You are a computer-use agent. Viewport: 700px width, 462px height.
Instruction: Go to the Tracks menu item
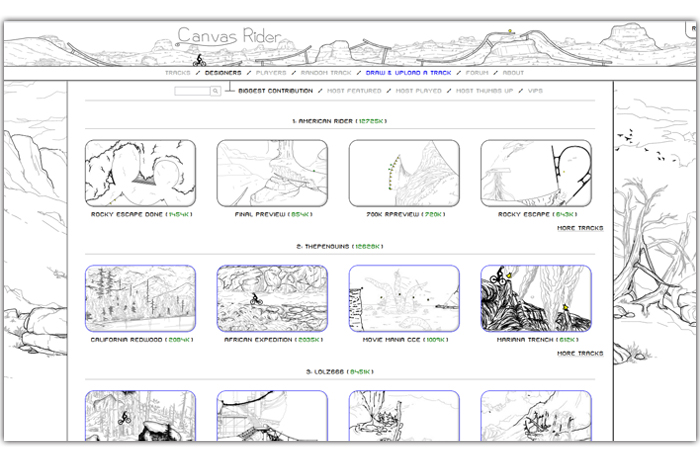click(178, 73)
